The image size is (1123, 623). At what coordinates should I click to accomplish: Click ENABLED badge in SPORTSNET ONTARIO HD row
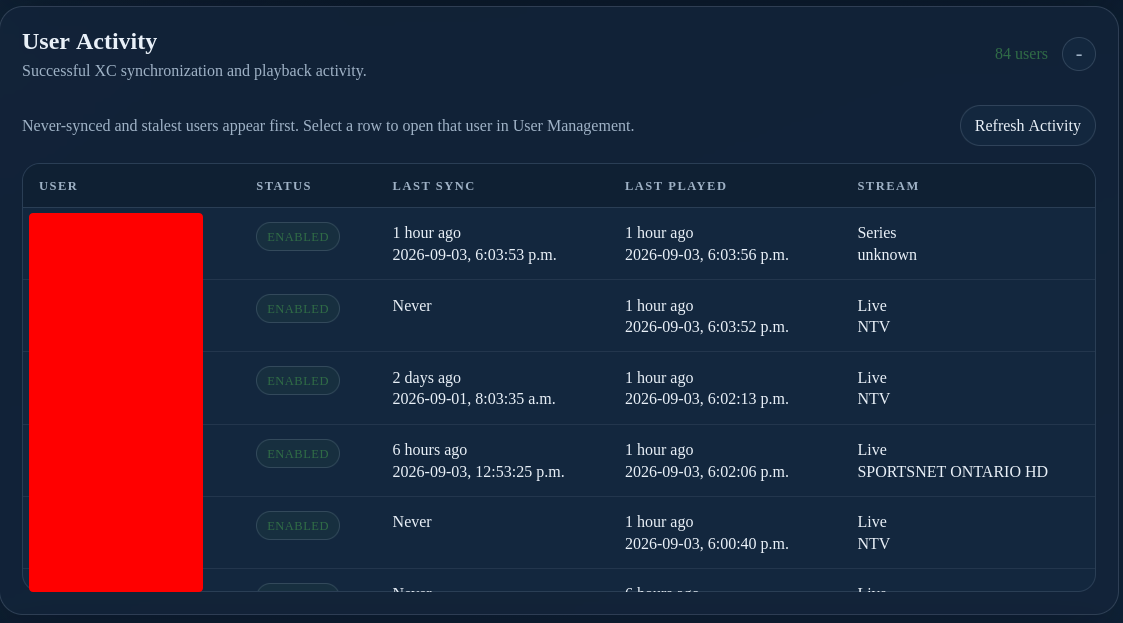click(x=298, y=454)
